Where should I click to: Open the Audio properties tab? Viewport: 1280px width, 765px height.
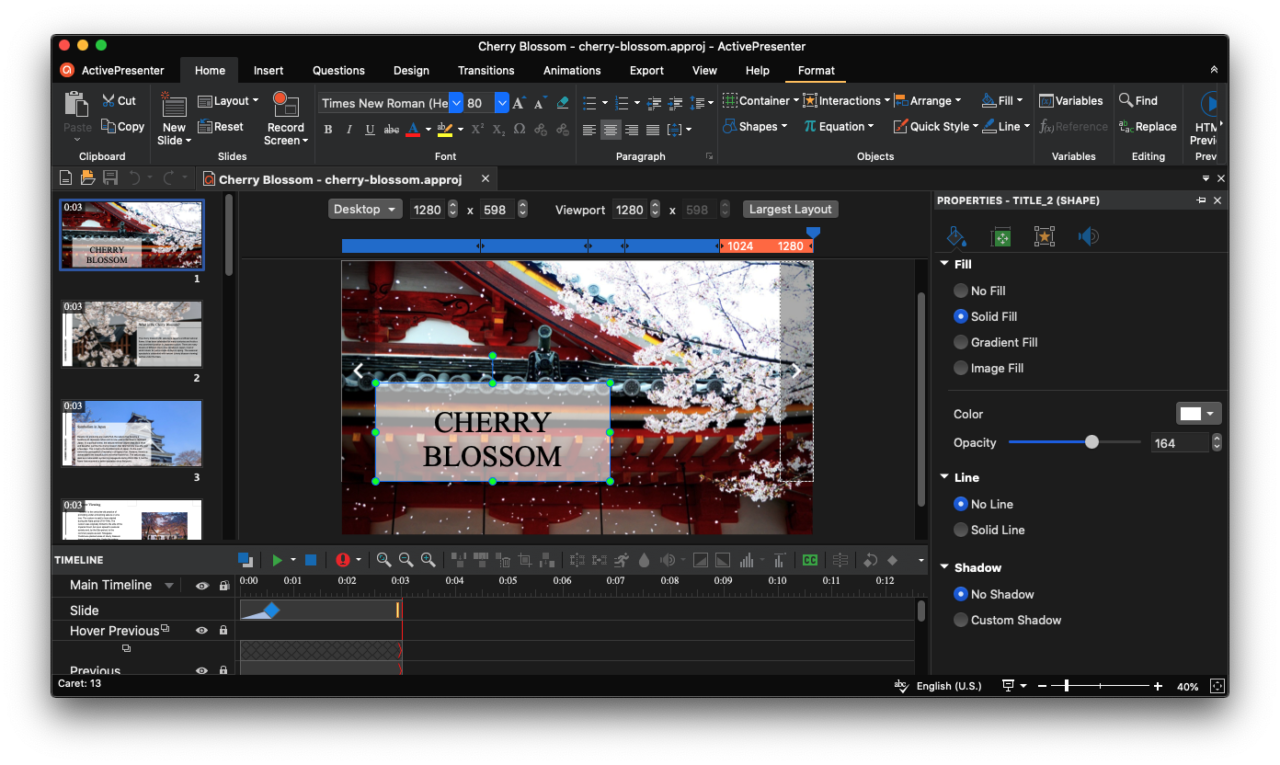tap(1089, 236)
